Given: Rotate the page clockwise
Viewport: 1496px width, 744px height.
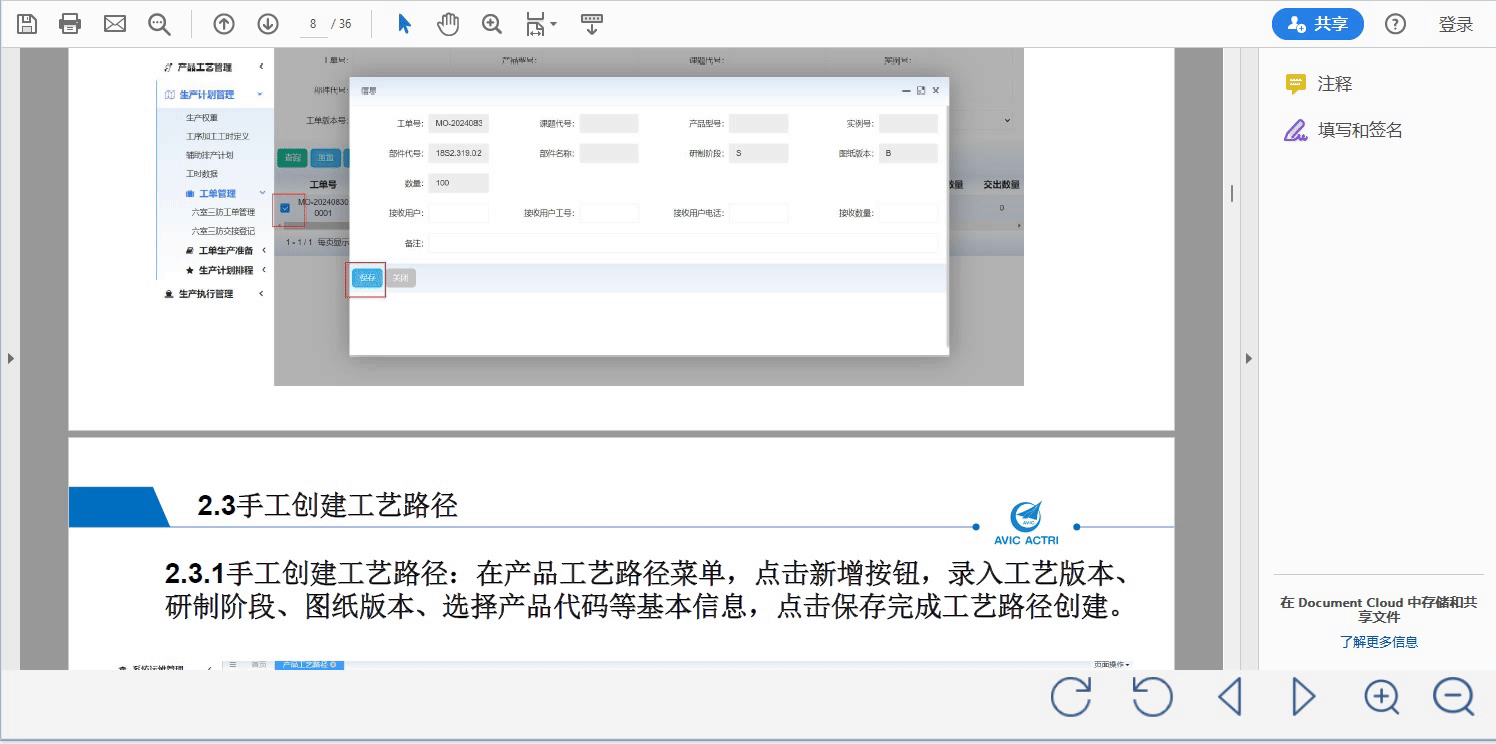Looking at the screenshot, I should pyautogui.click(x=1071, y=697).
